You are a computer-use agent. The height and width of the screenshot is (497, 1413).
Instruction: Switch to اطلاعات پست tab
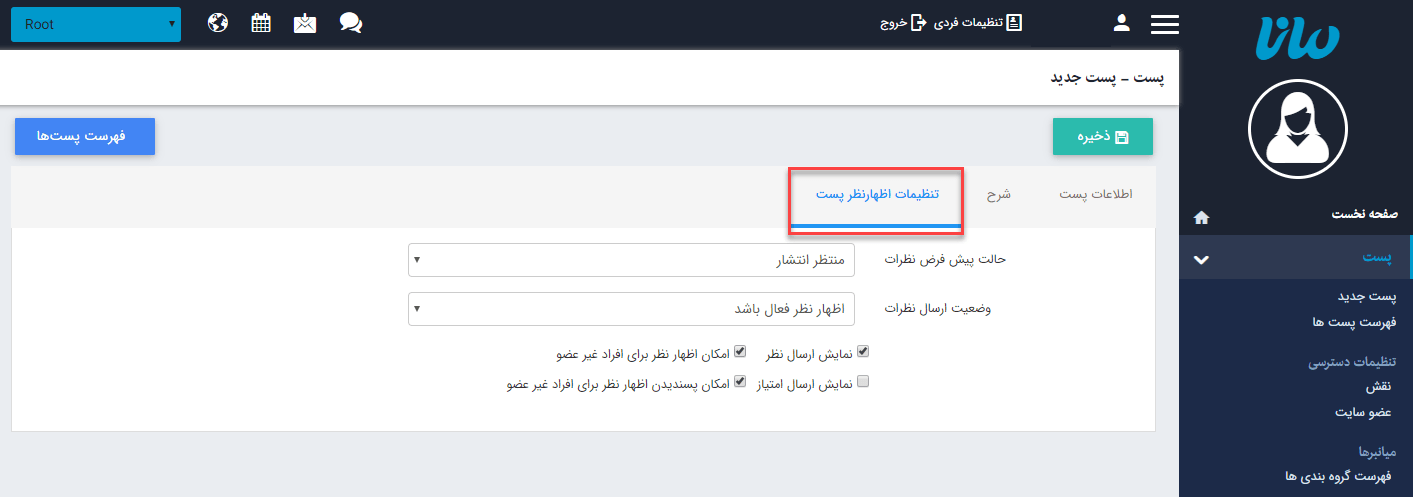[x=1096, y=194]
